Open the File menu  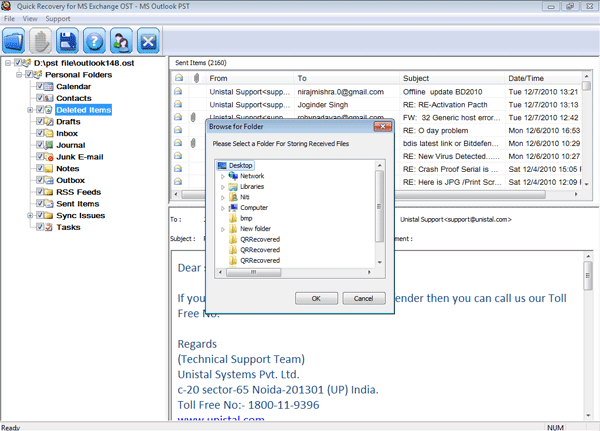click(x=9, y=18)
